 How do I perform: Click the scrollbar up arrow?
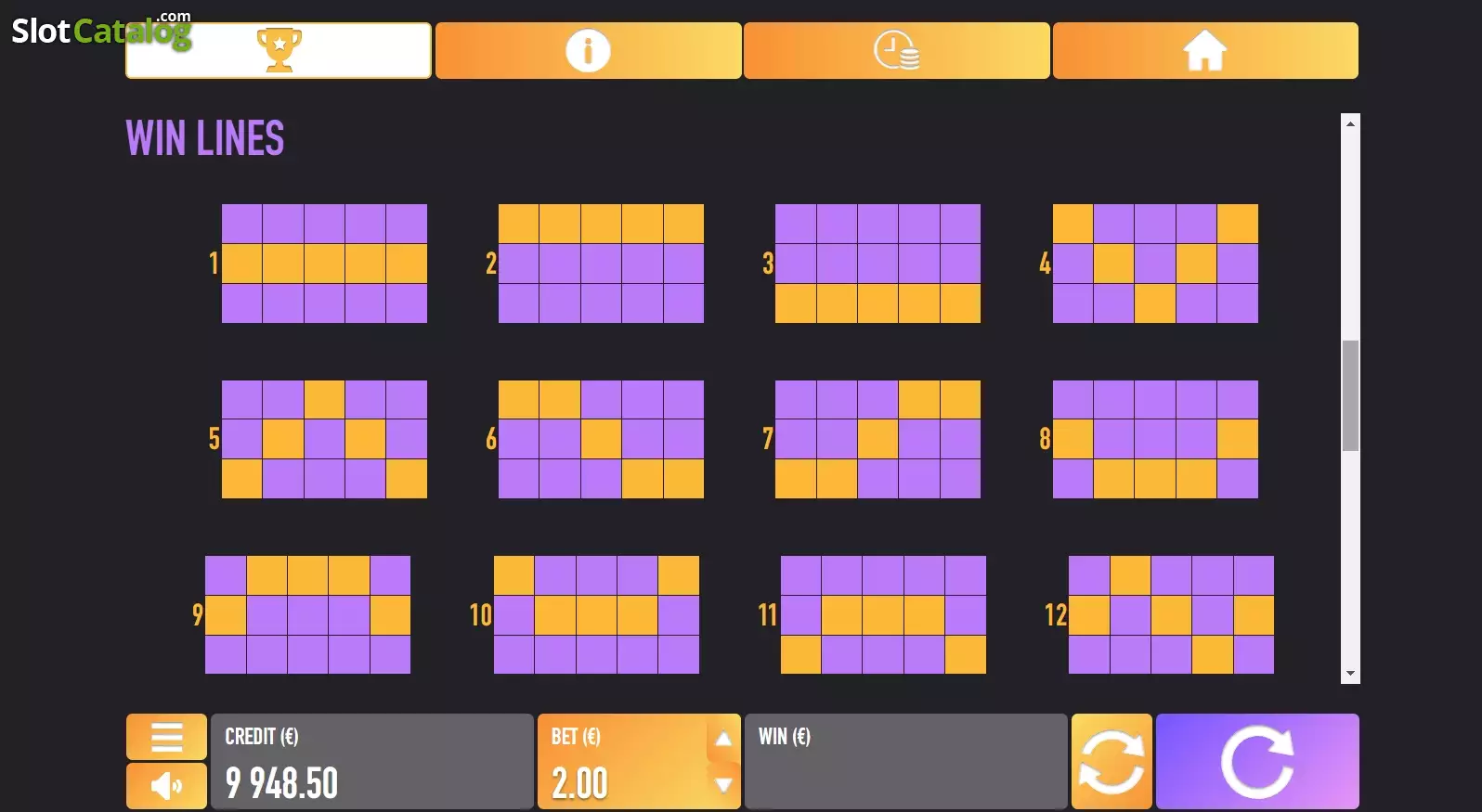(1350, 122)
